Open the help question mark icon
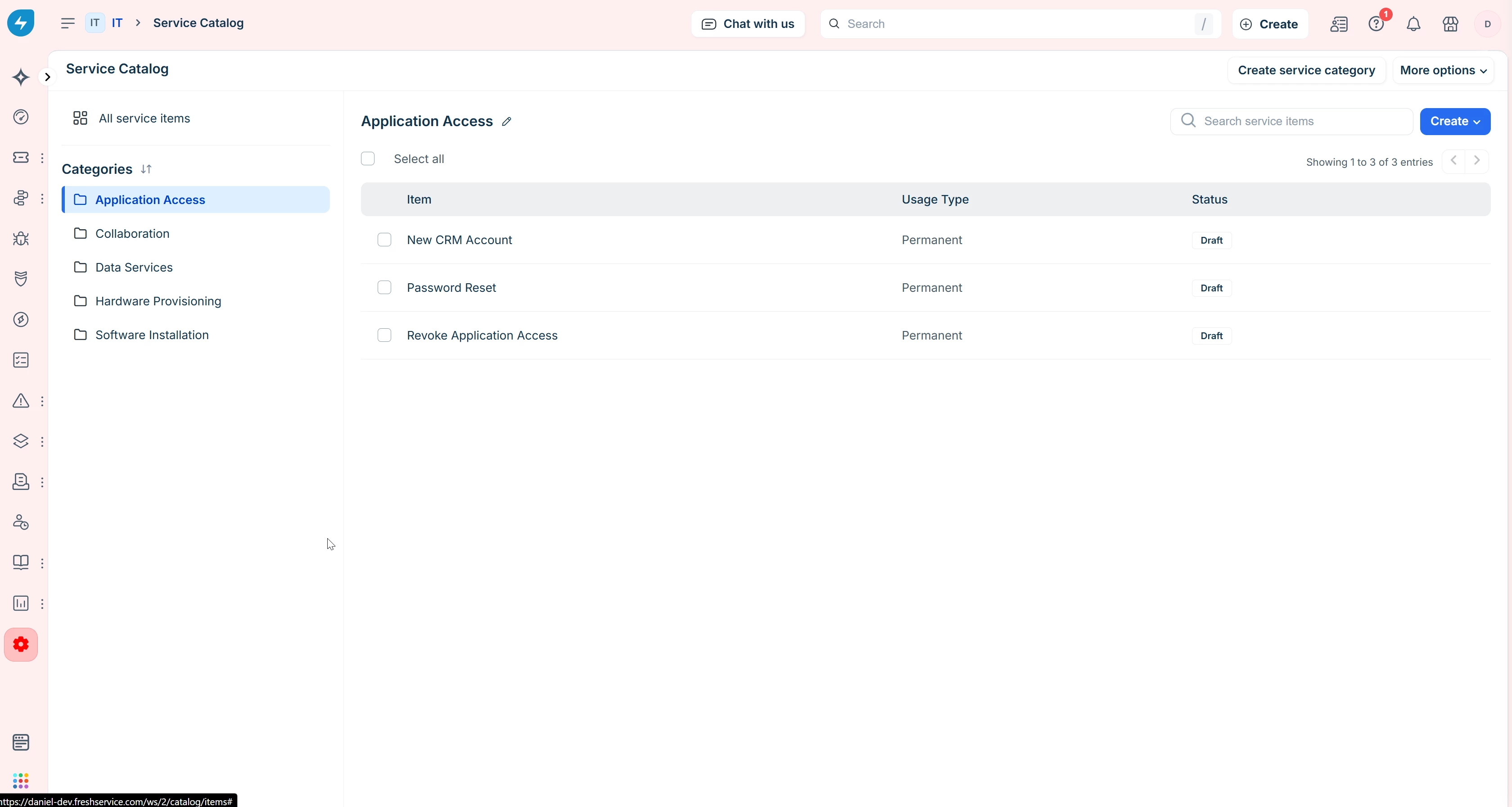 click(x=1376, y=24)
